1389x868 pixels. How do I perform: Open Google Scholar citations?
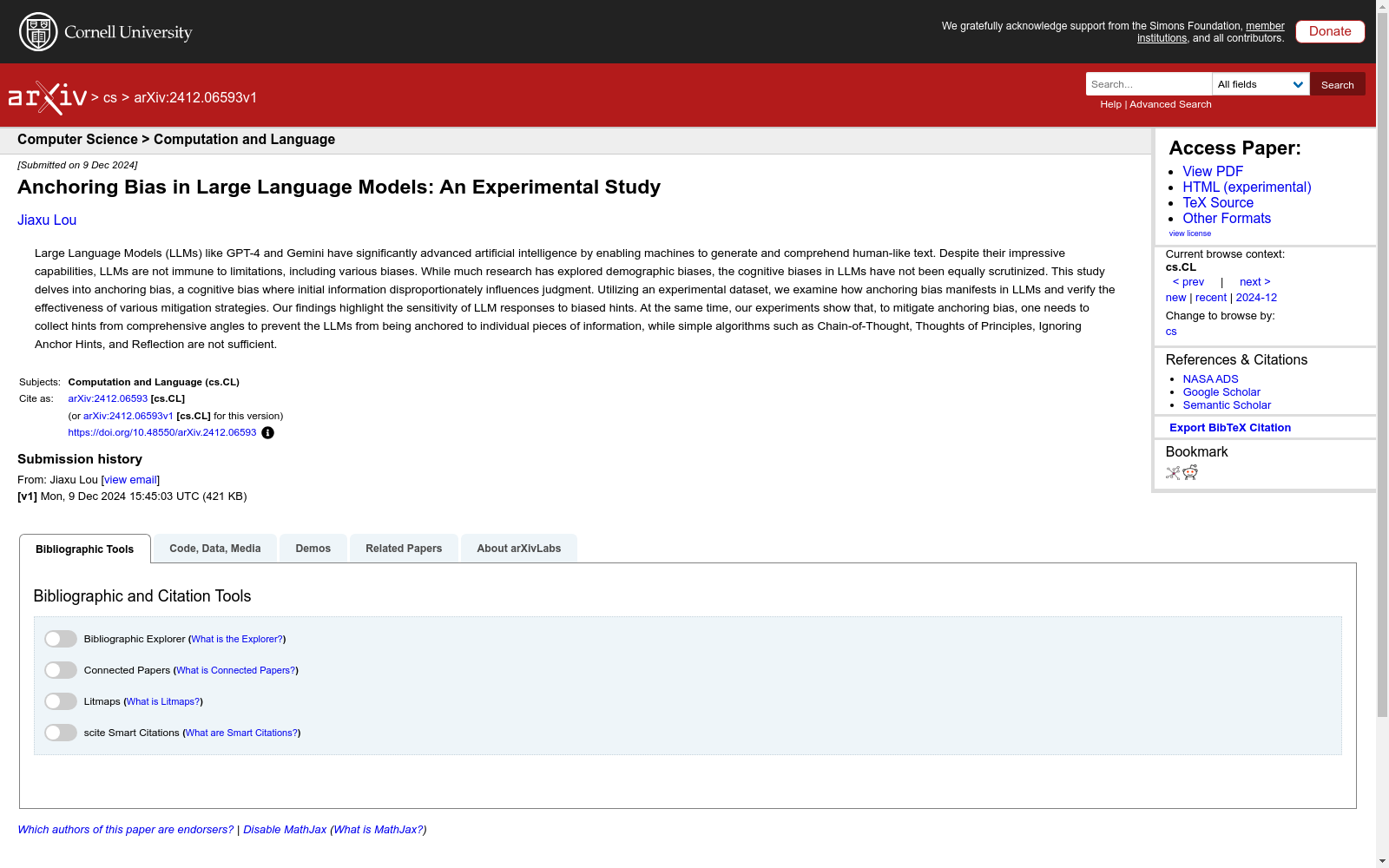(x=1221, y=391)
